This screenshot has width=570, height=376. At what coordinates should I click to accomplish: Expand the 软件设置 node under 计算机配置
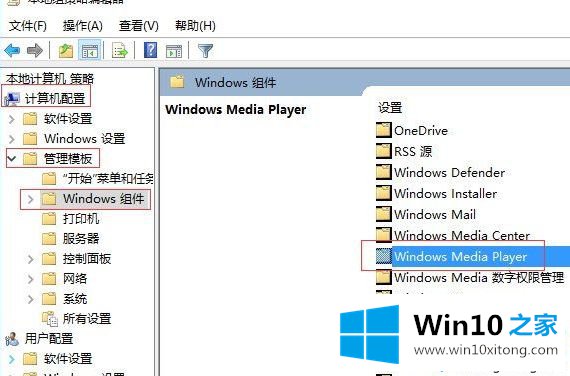(11, 119)
